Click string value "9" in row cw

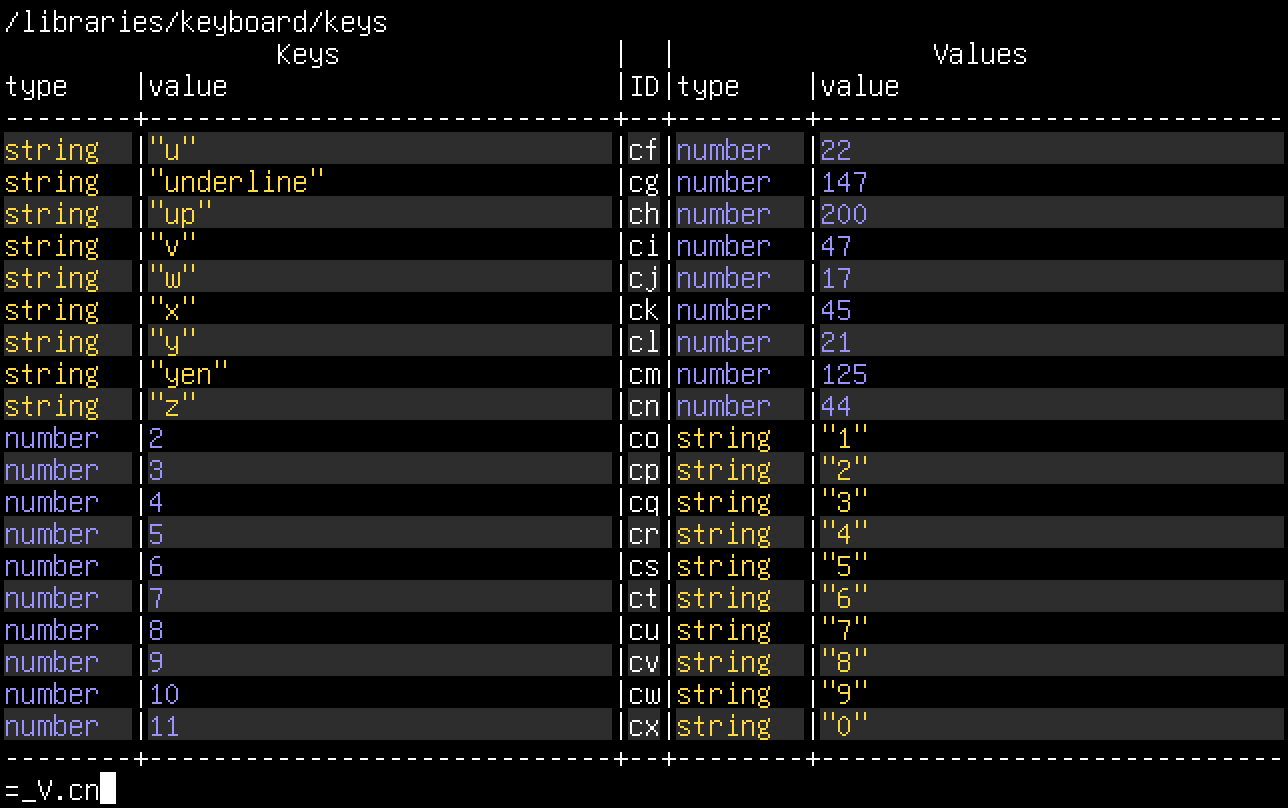click(x=845, y=694)
